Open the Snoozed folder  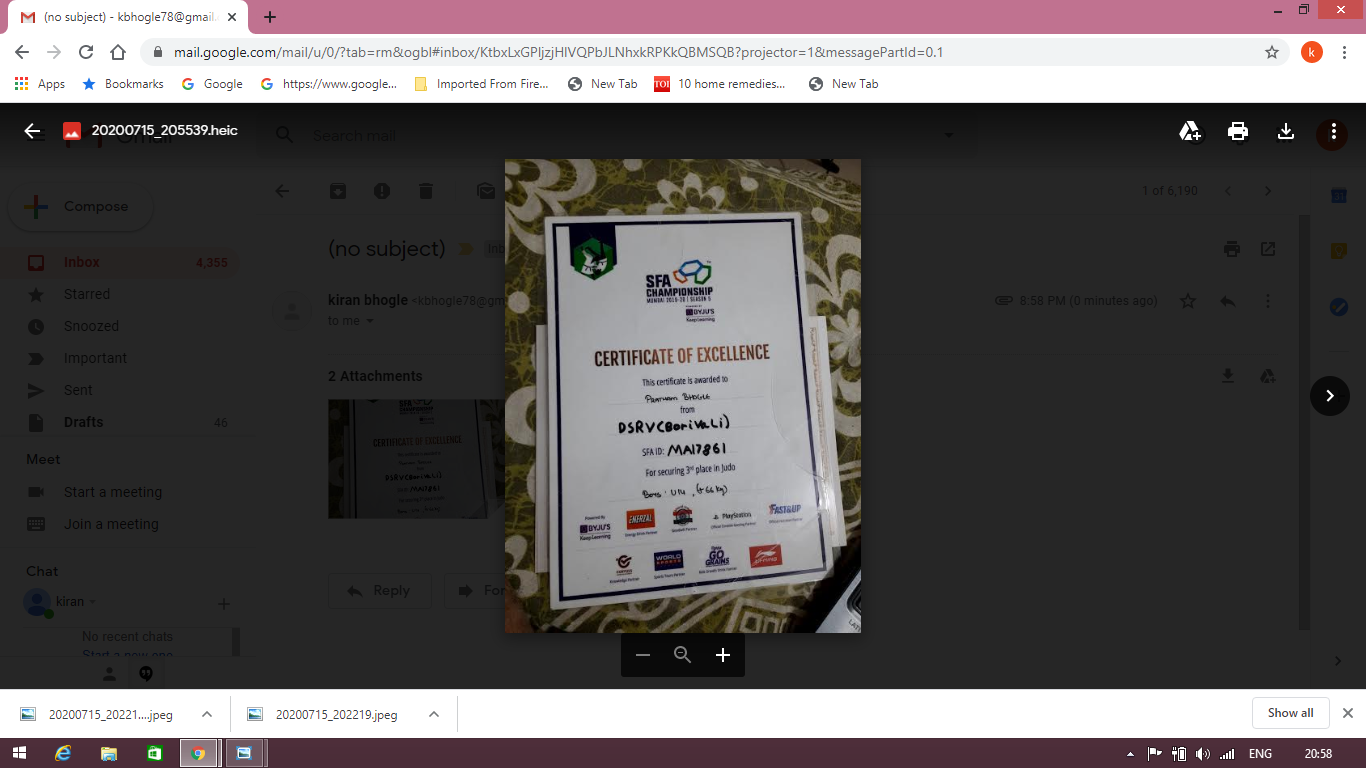(91, 326)
